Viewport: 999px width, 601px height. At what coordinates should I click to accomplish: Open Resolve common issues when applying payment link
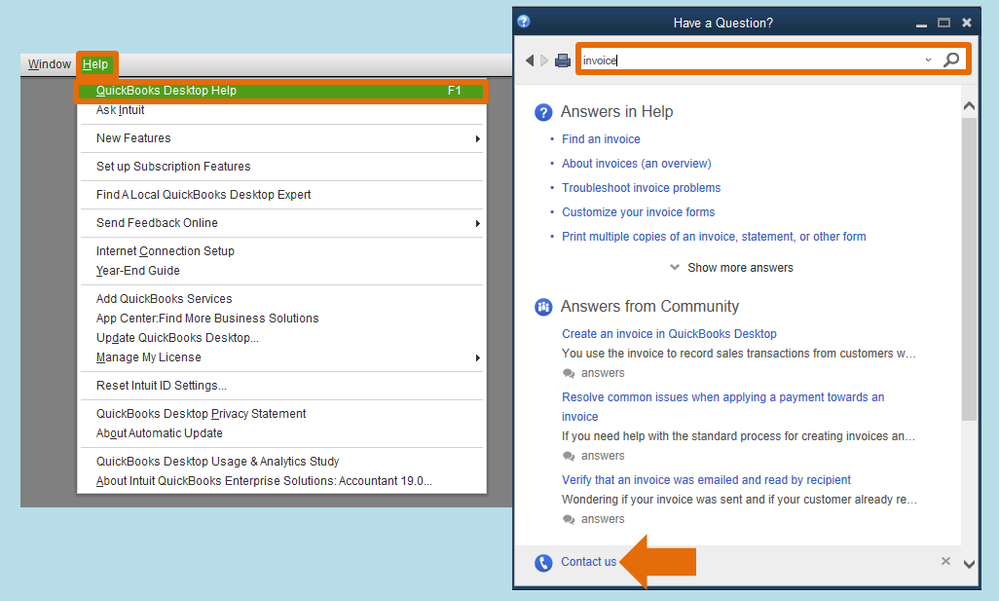click(722, 407)
